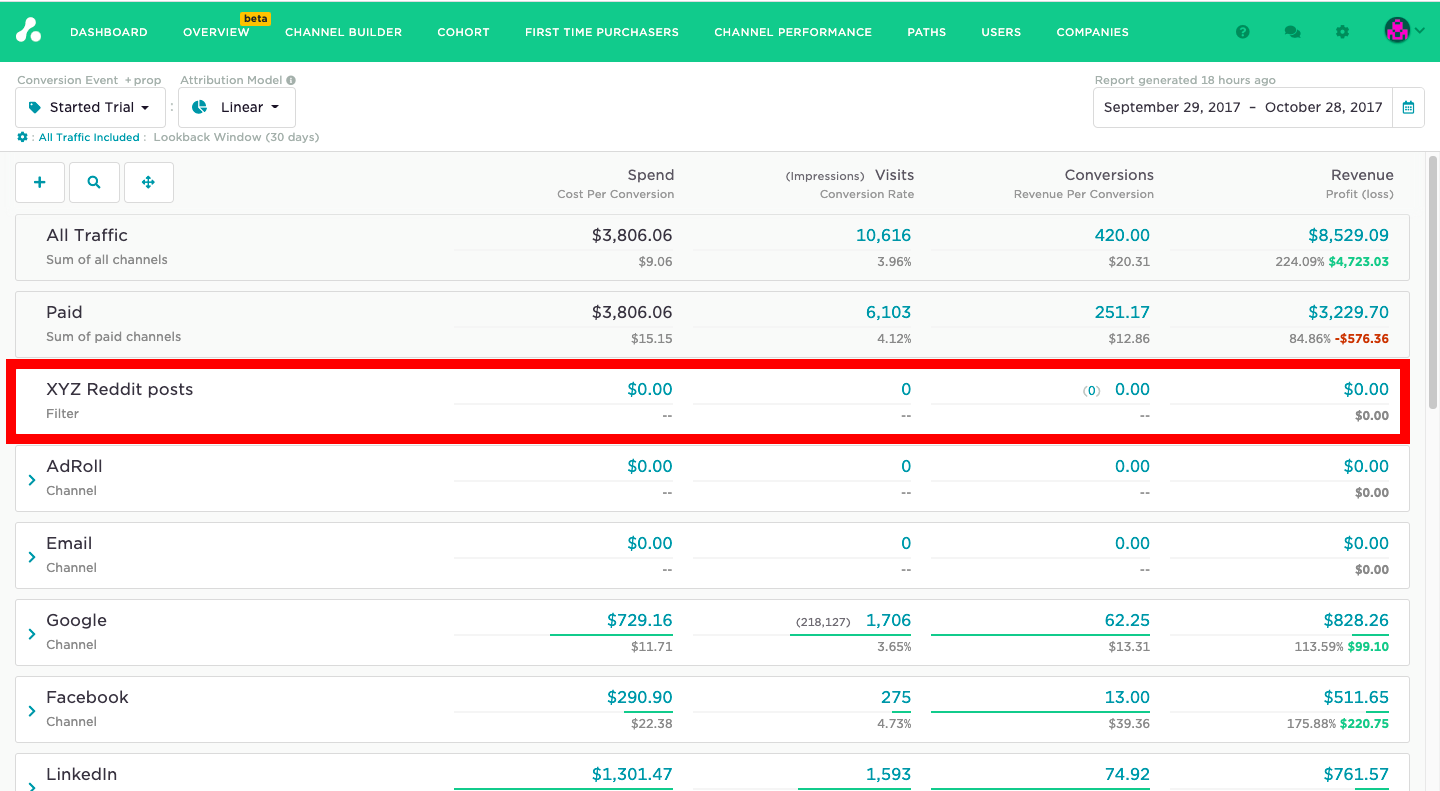Image resolution: width=1440 pixels, height=791 pixels.
Task: Click the All Traffic Included link
Action: (89, 137)
